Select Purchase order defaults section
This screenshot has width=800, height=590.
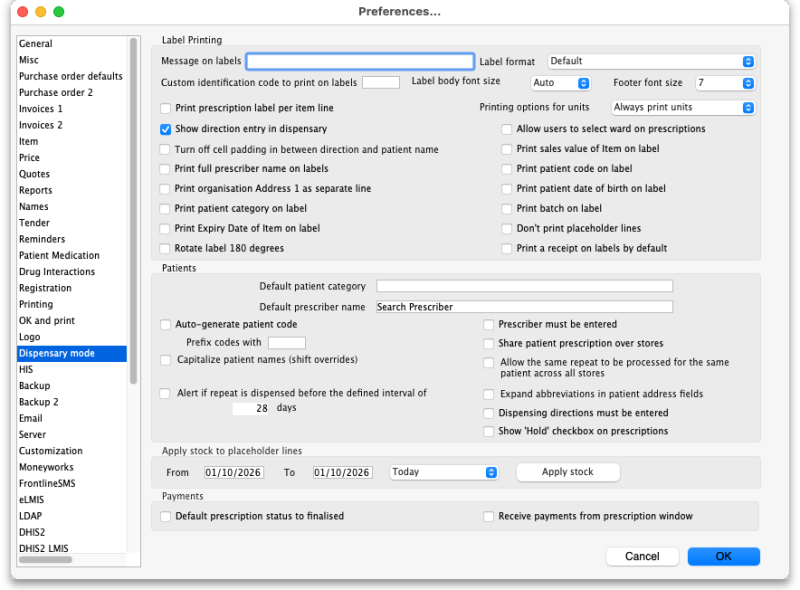coord(71,77)
